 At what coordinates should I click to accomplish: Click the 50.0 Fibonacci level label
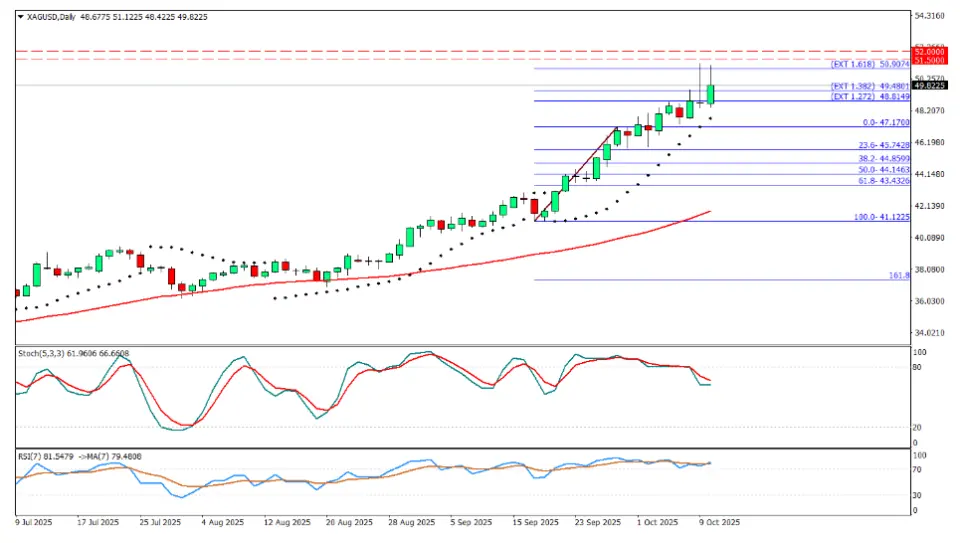coord(881,170)
